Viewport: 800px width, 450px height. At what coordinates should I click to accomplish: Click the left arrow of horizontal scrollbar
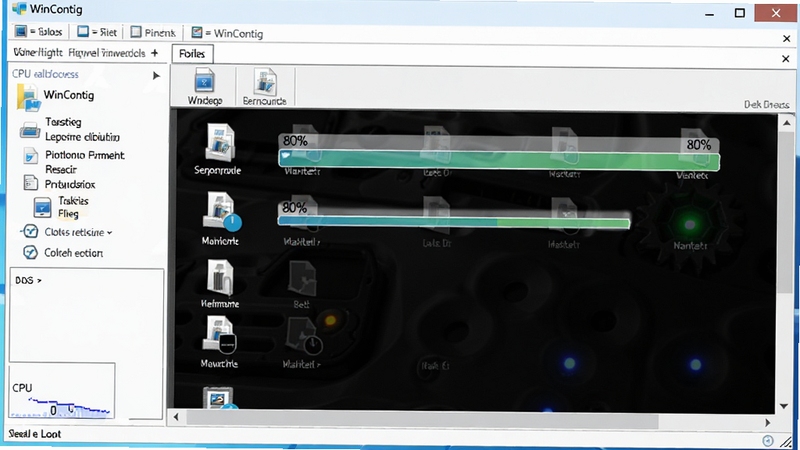(x=176, y=417)
